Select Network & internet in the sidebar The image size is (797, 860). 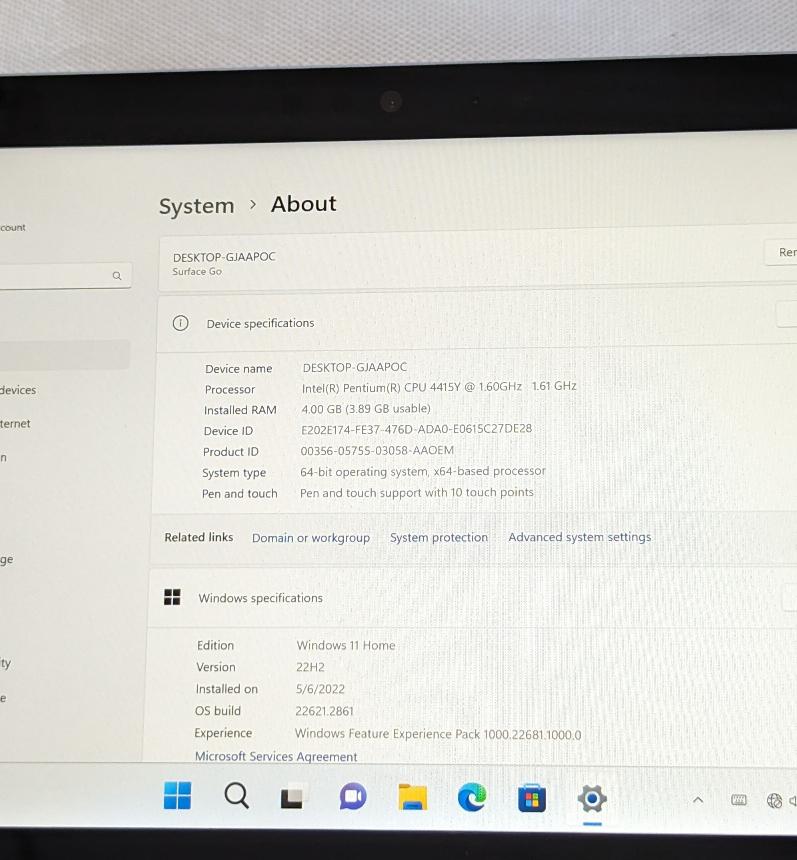pos(15,424)
